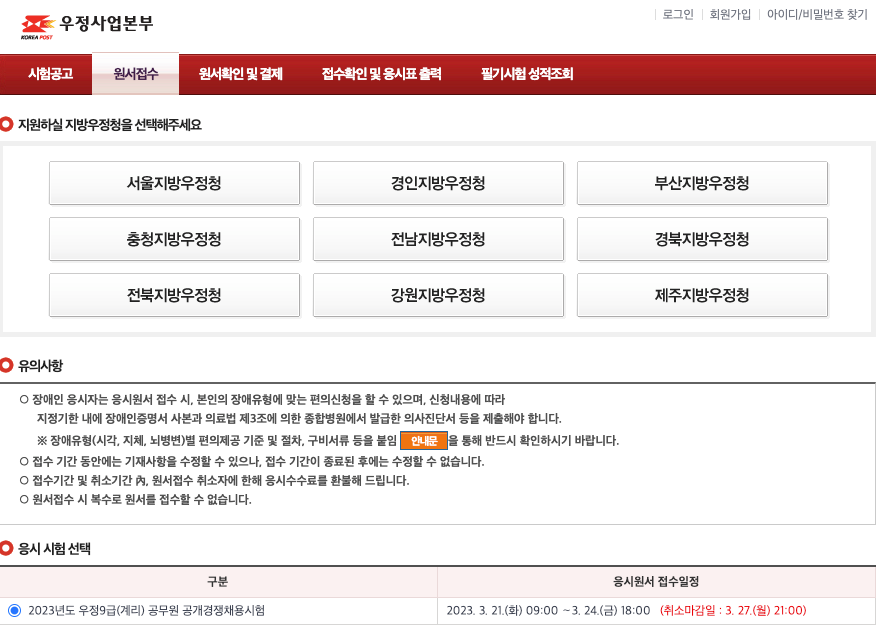The height and width of the screenshot is (636, 893).
Task: Open the 필기시험 성적조회 menu tab
Action: 527,74
